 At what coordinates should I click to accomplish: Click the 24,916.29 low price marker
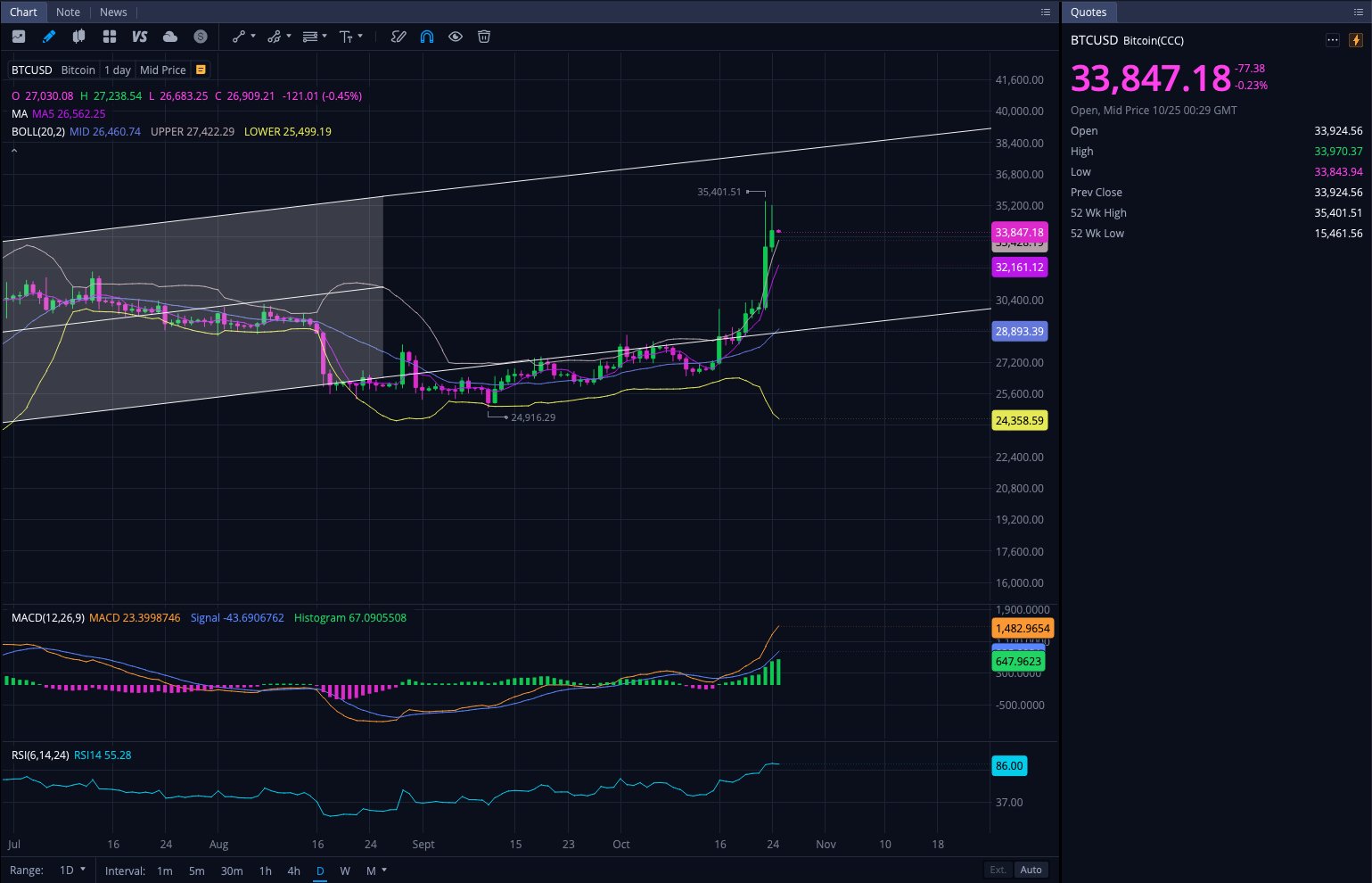pos(533,417)
